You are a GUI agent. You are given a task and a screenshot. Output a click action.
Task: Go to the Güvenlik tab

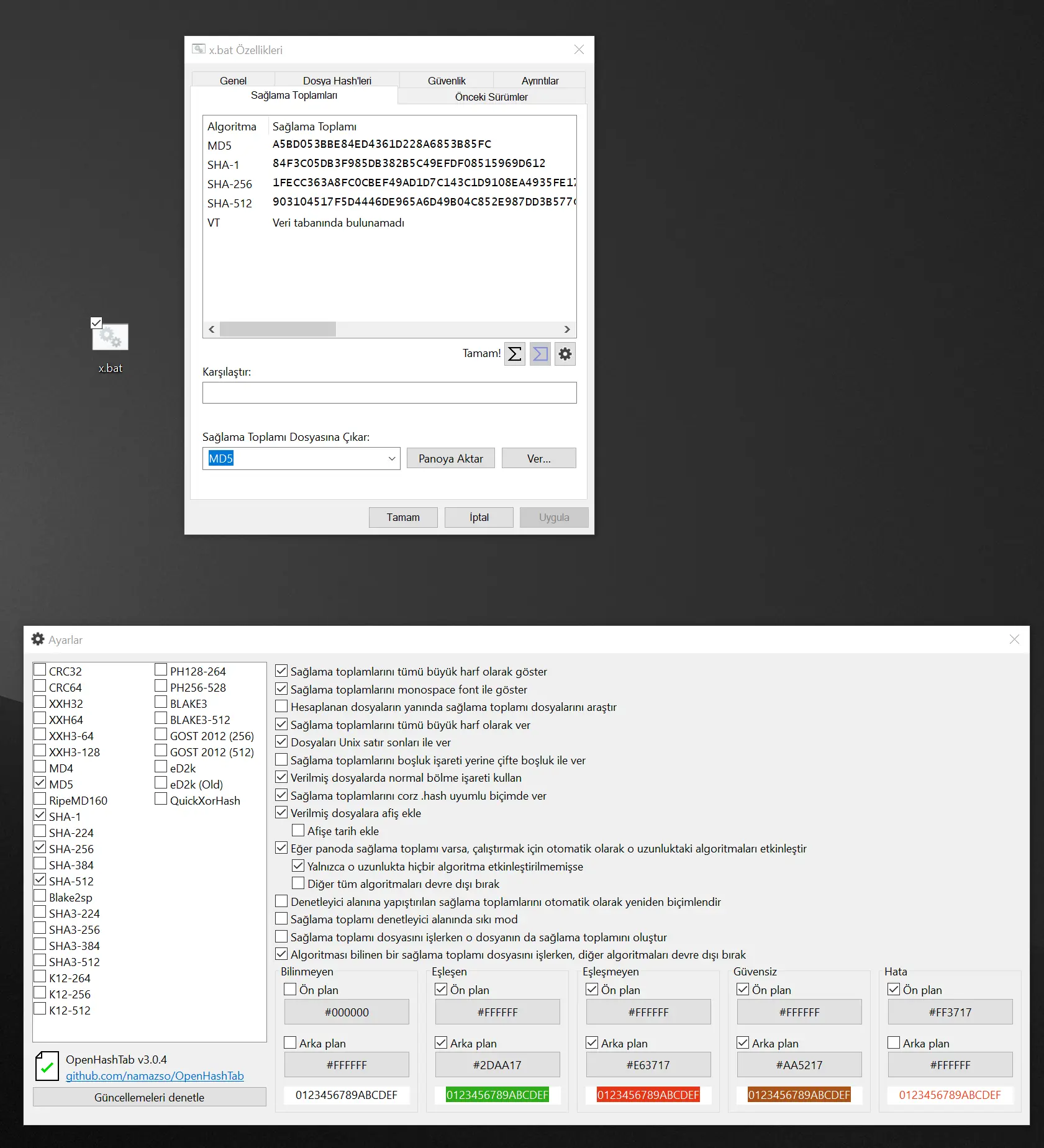[x=447, y=80]
